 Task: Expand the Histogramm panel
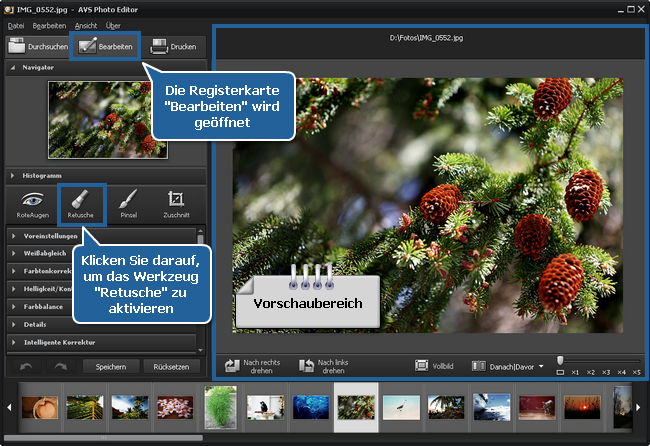pos(12,176)
